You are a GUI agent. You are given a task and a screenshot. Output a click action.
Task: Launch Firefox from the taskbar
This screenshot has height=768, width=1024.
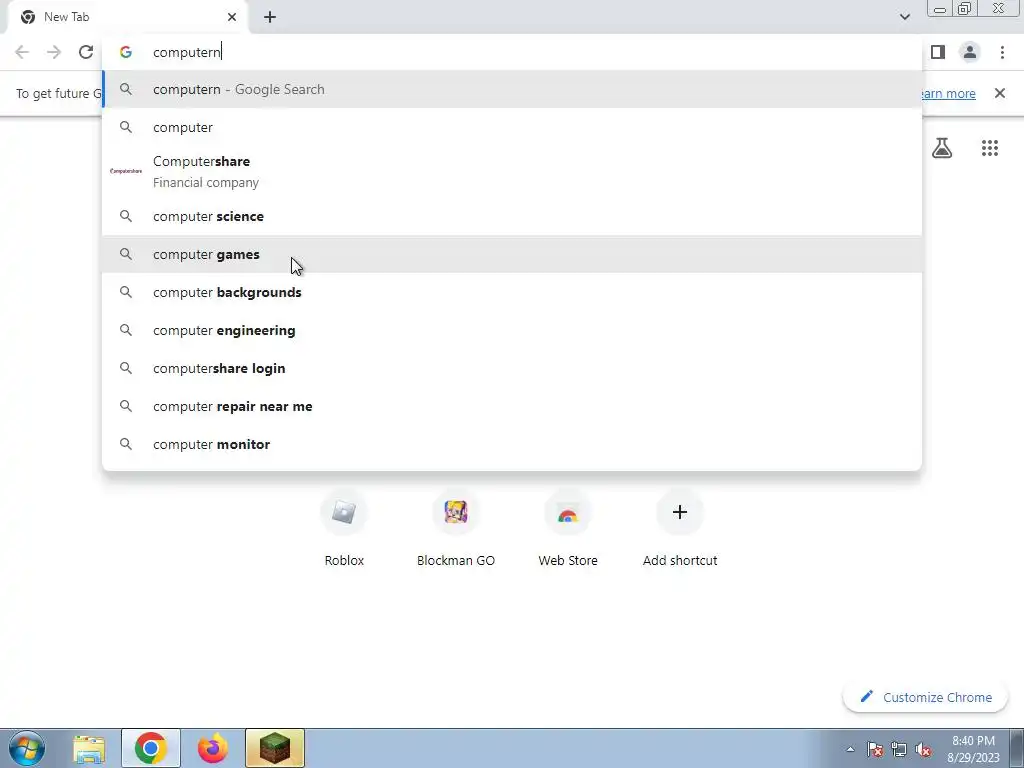213,748
